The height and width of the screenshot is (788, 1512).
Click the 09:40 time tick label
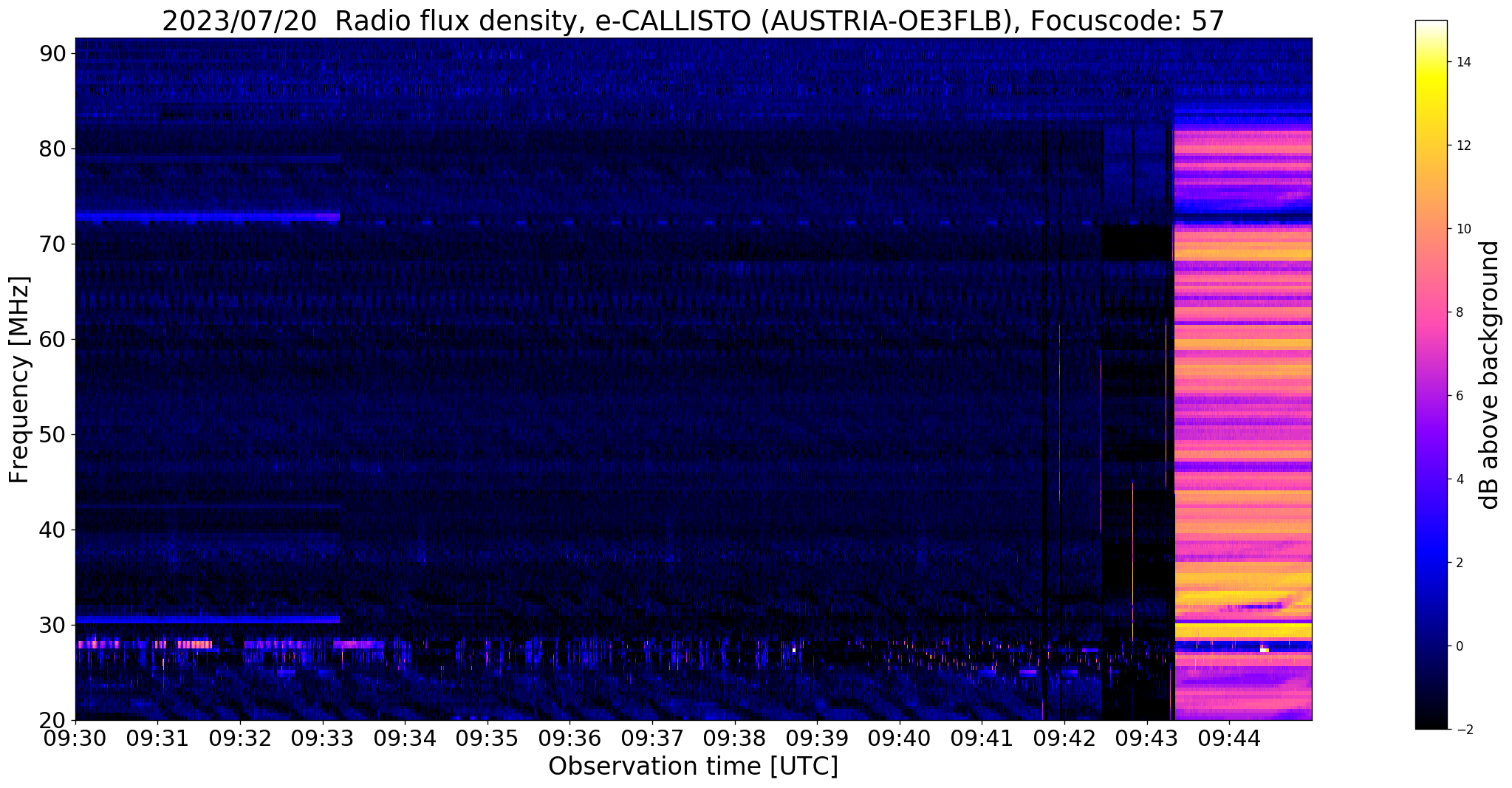[x=900, y=738]
